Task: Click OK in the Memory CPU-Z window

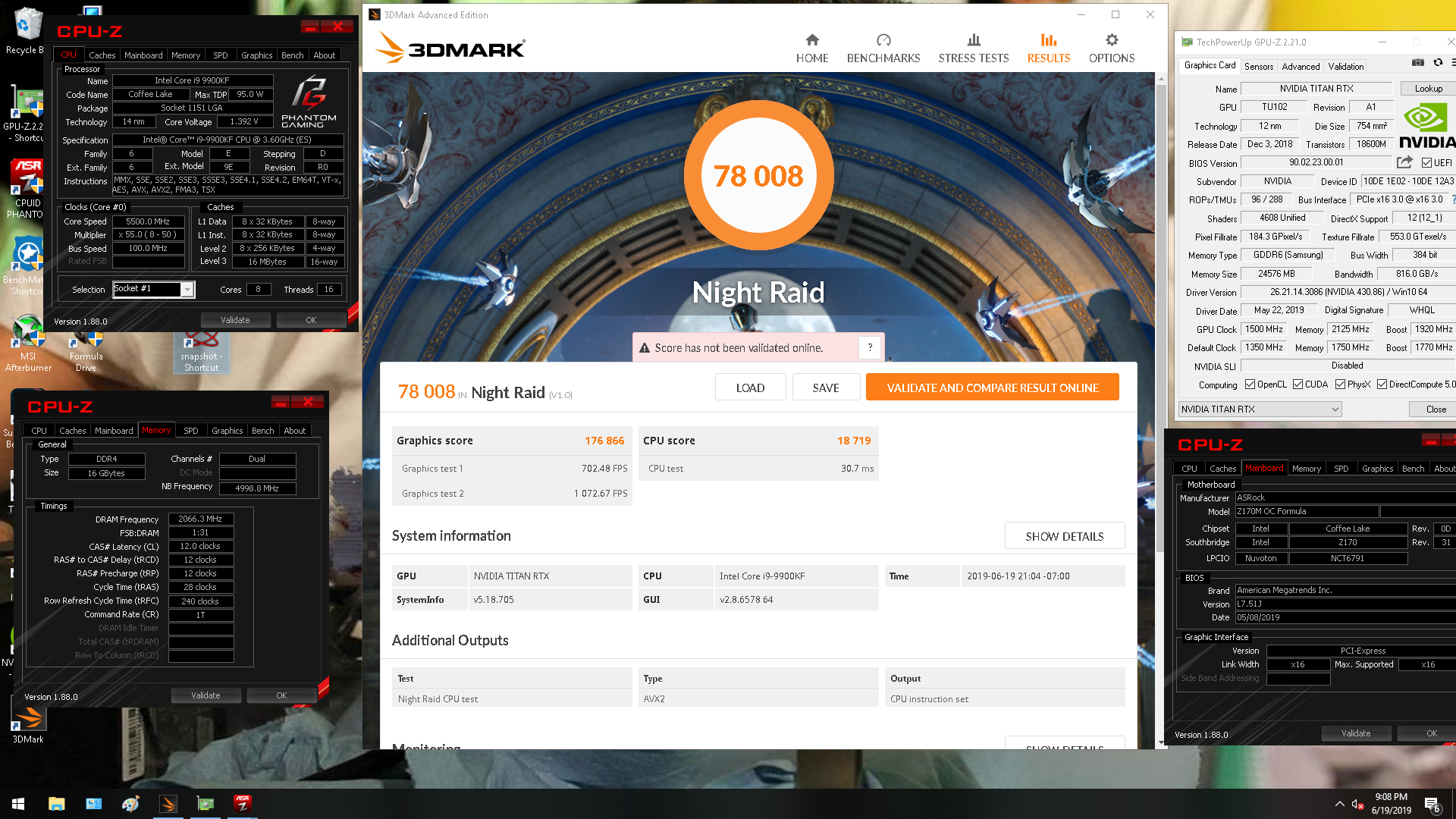Action: click(x=281, y=695)
